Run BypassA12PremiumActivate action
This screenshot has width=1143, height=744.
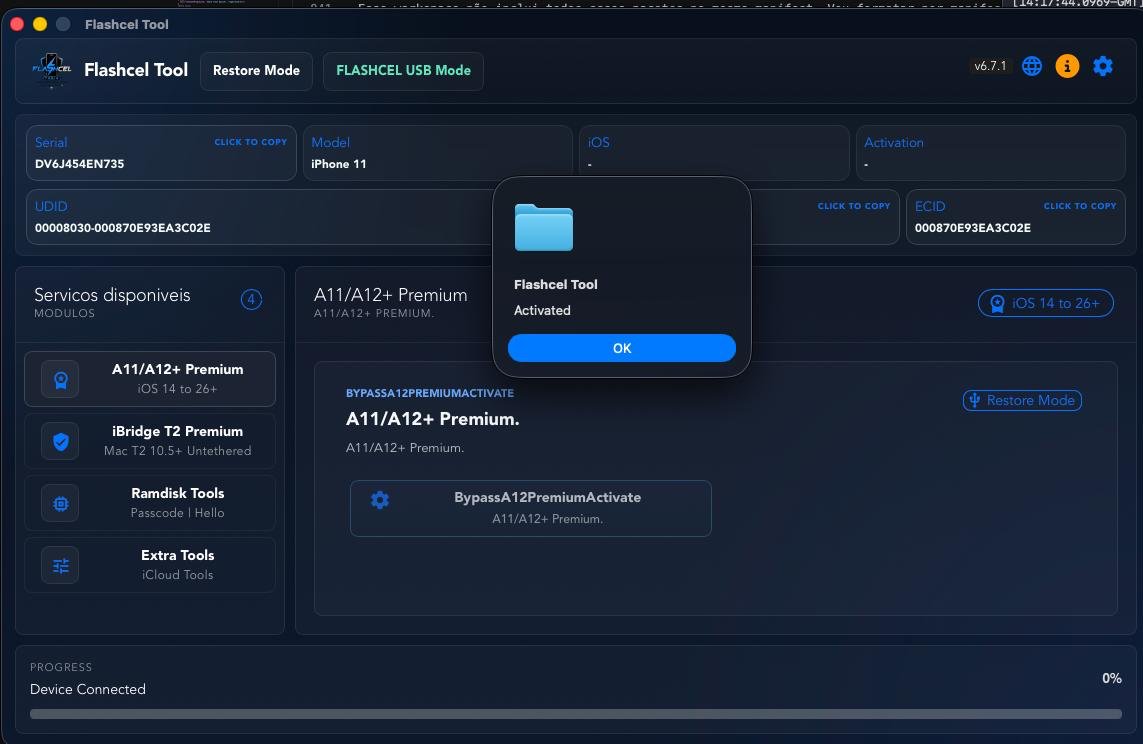pyautogui.click(x=531, y=508)
